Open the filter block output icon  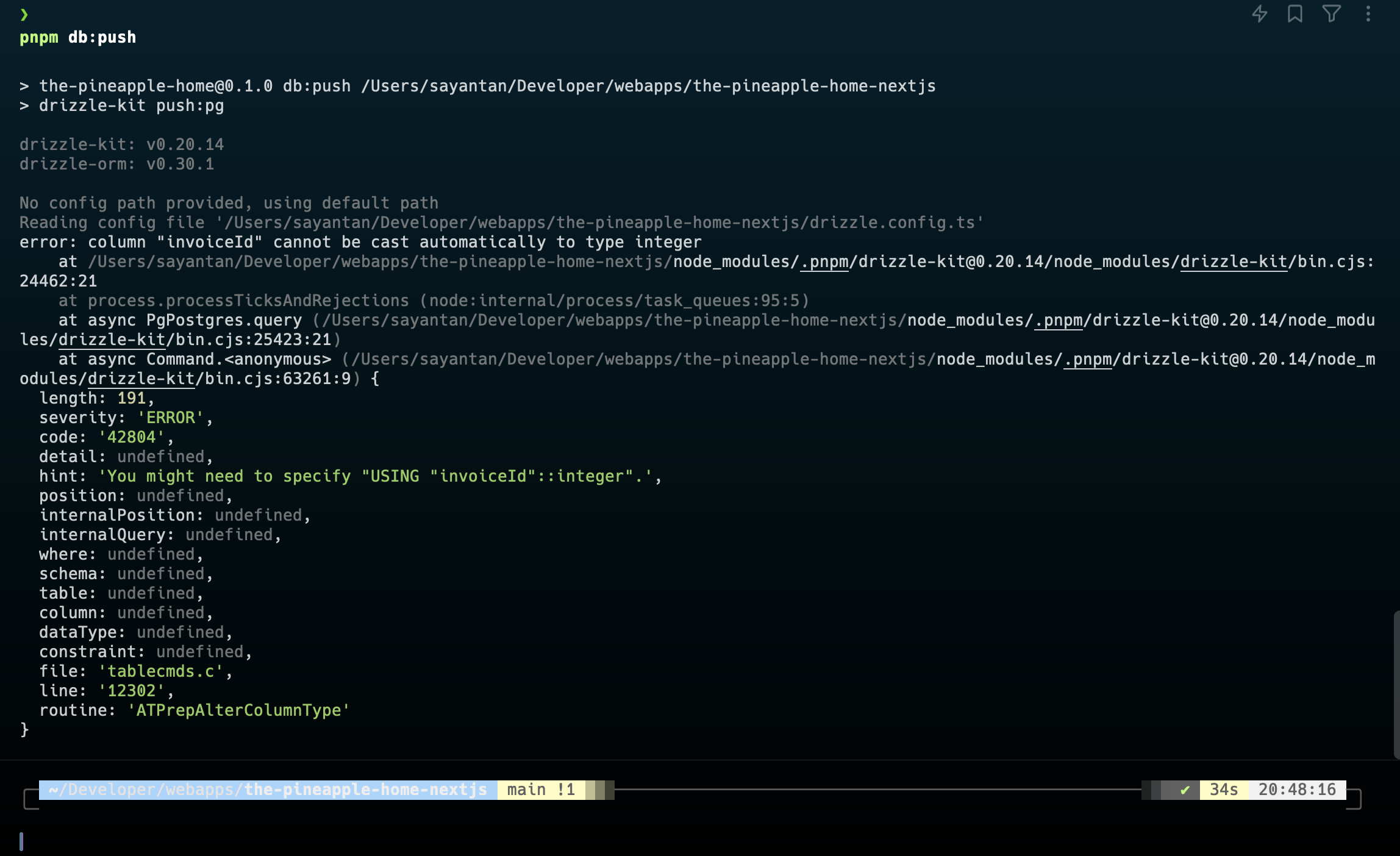[x=1332, y=13]
